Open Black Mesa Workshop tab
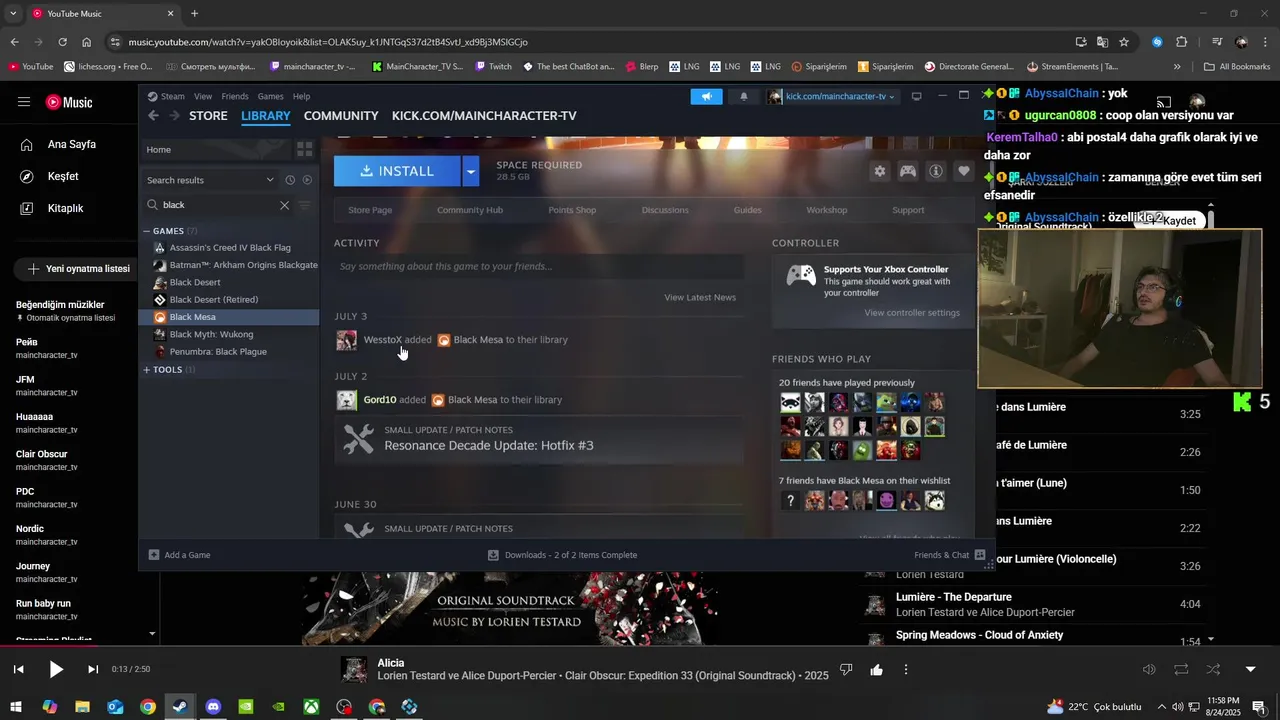1280x720 pixels. coord(827,210)
